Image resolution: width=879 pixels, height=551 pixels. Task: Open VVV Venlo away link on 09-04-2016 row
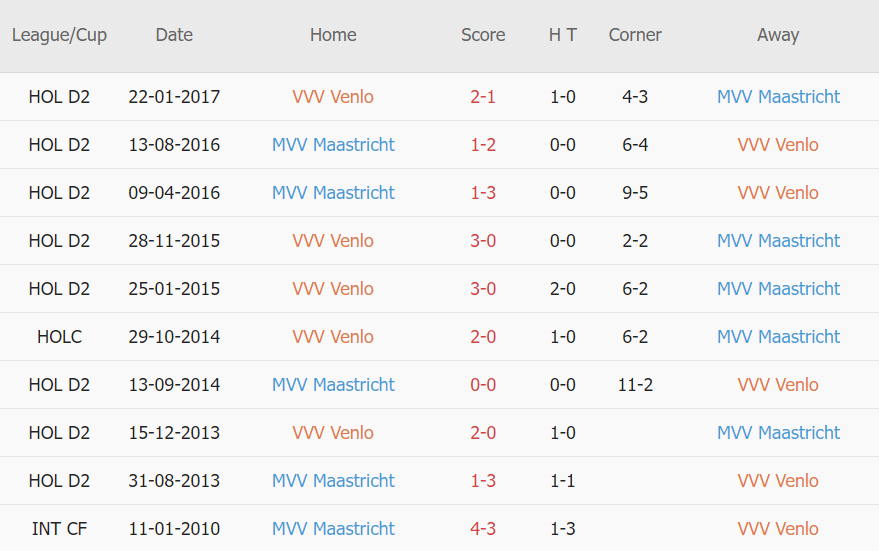778,193
